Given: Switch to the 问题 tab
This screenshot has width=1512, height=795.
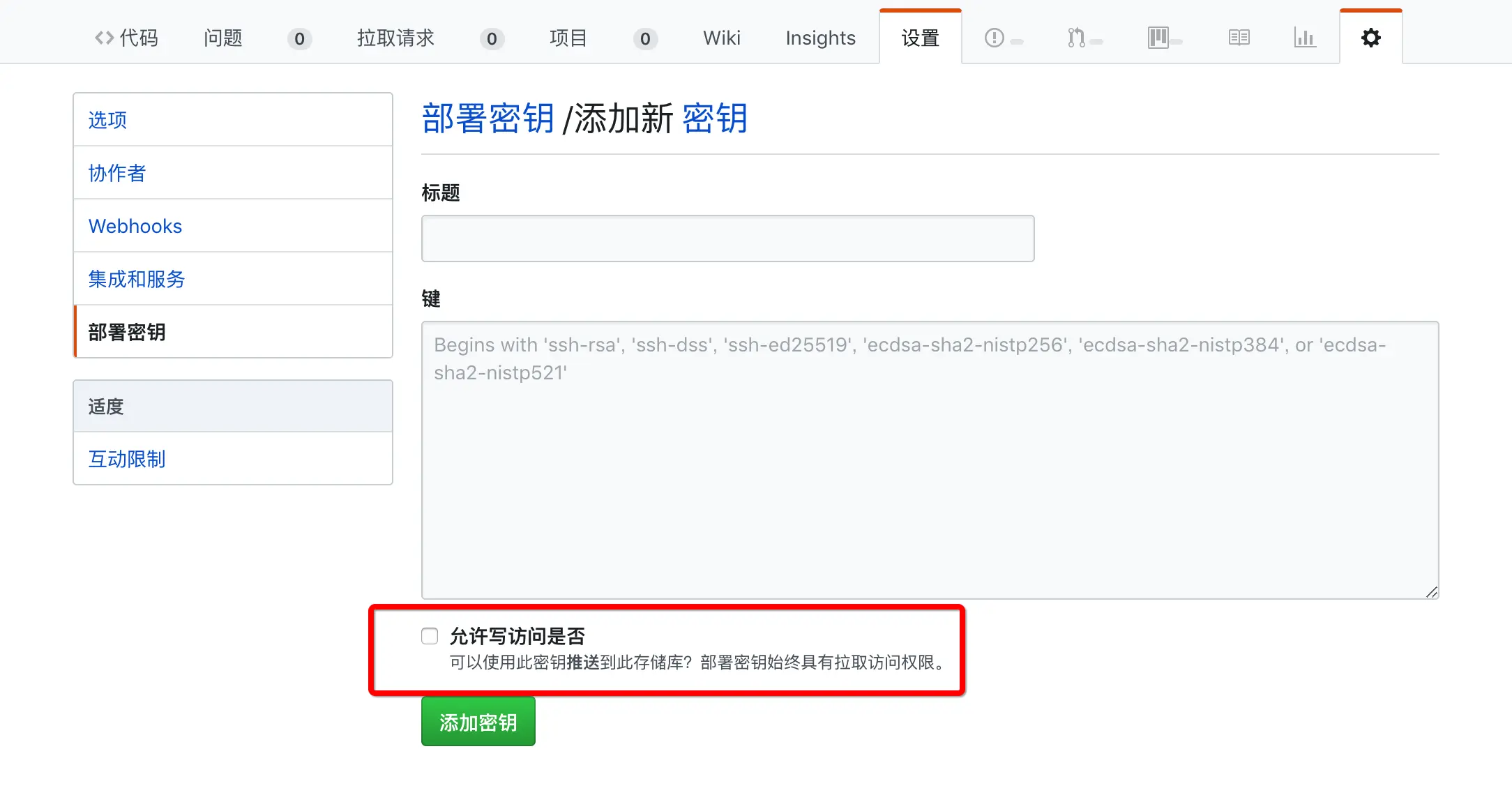Looking at the screenshot, I should point(223,38).
